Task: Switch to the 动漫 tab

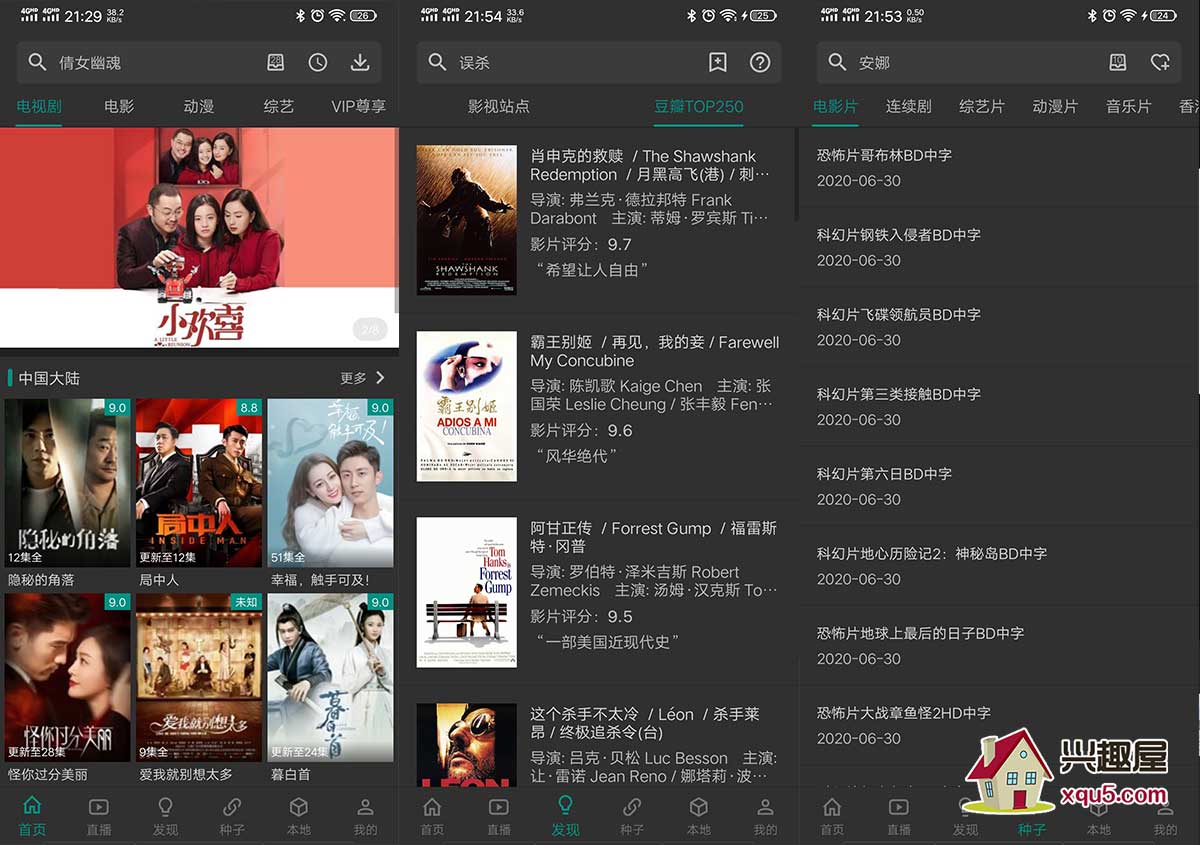Action: (199, 106)
